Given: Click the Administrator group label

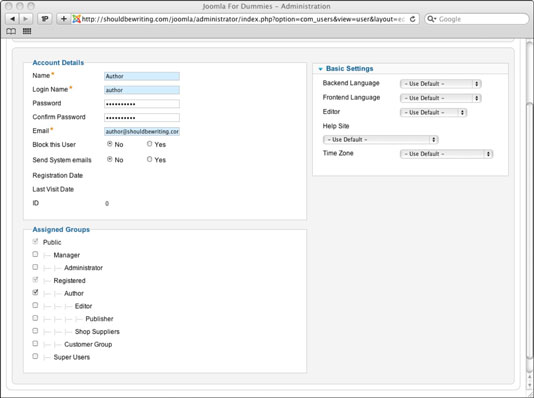Looking at the screenshot, I should (x=83, y=268).
